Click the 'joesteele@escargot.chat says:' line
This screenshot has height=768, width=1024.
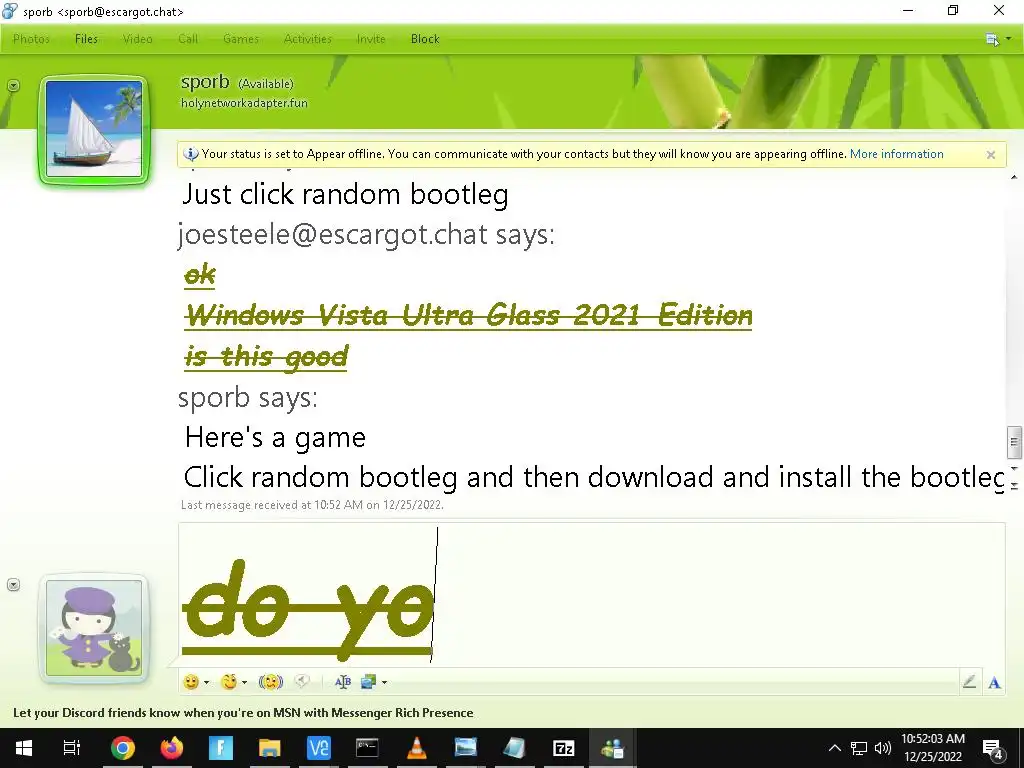click(366, 234)
